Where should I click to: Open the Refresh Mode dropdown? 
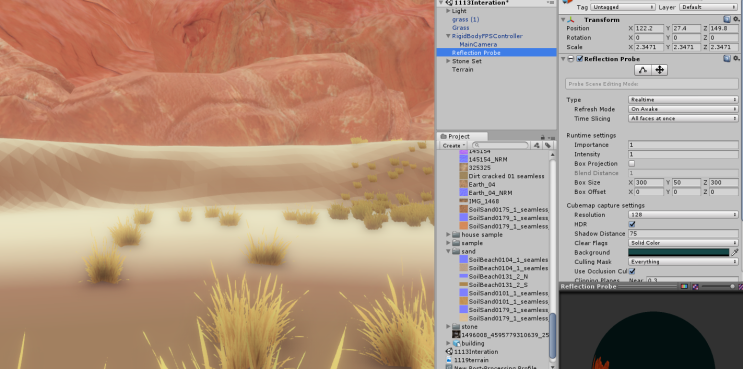pos(683,109)
